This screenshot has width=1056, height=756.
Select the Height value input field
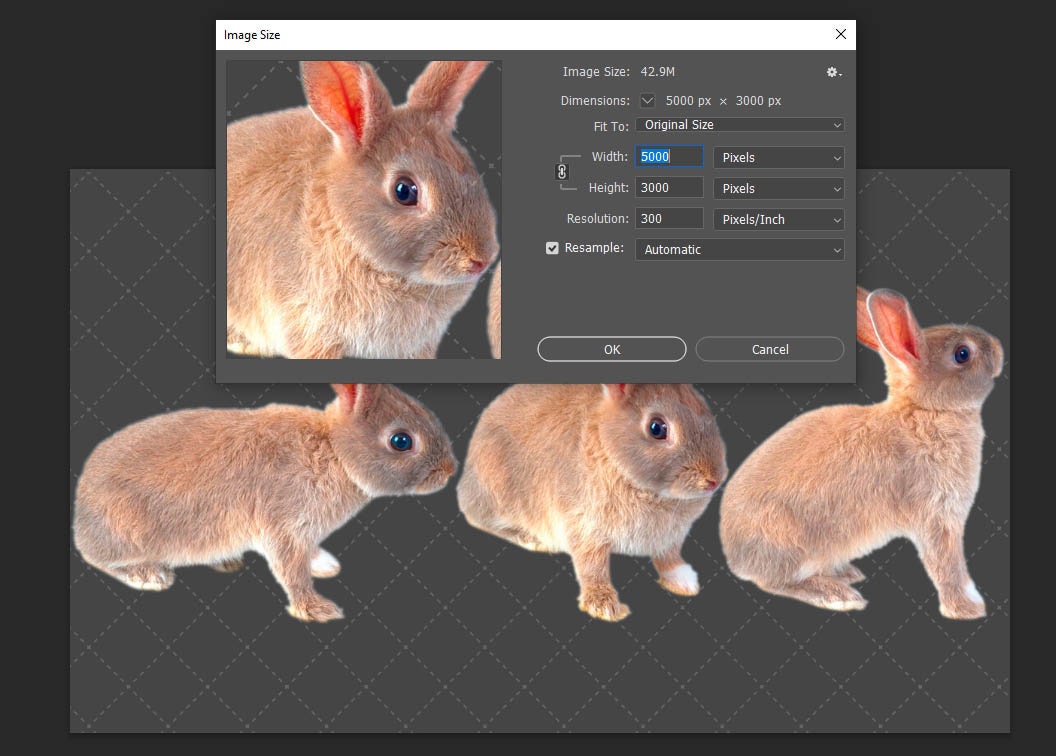(x=668, y=187)
